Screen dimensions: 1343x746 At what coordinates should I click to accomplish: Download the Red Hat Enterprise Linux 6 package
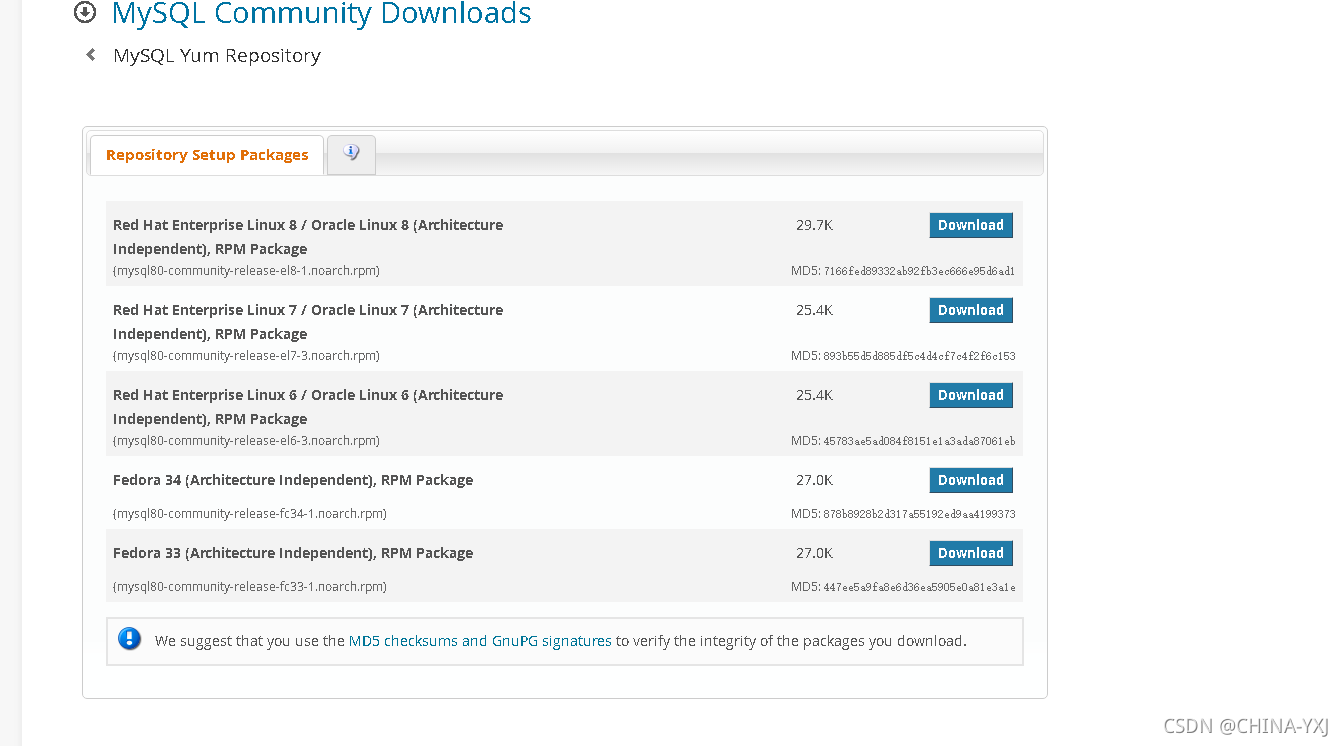coord(970,395)
